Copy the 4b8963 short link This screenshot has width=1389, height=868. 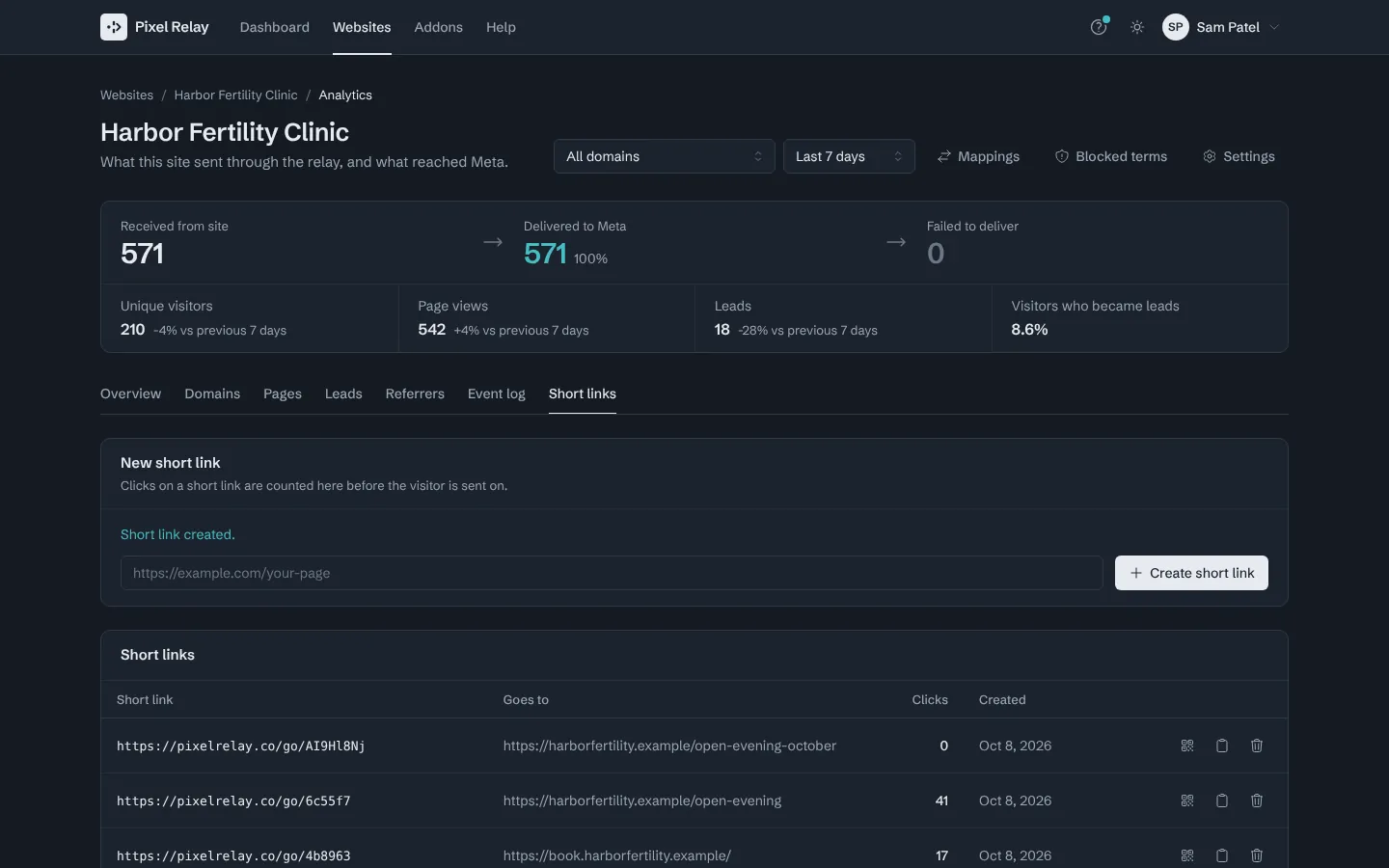click(1222, 855)
